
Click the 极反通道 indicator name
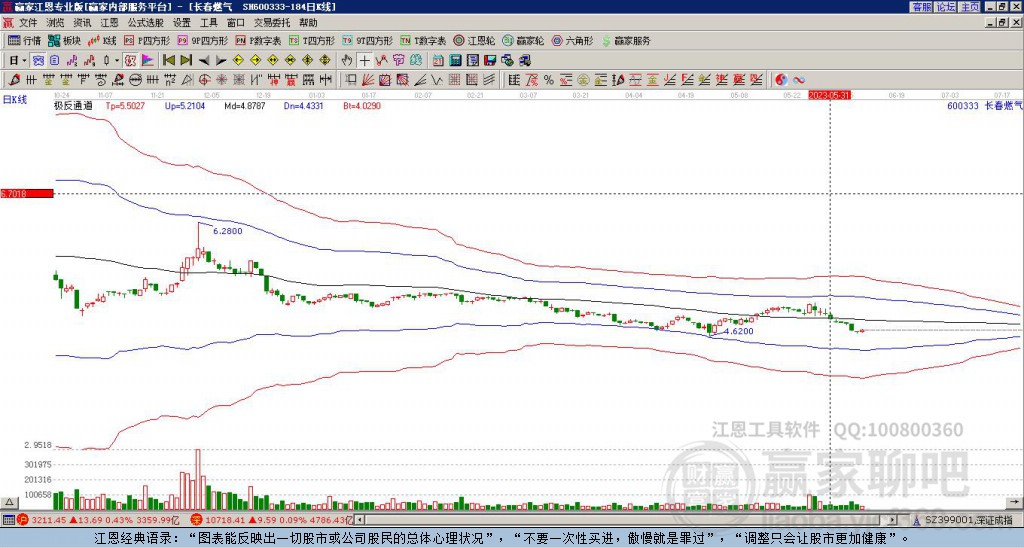[x=72, y=105]
